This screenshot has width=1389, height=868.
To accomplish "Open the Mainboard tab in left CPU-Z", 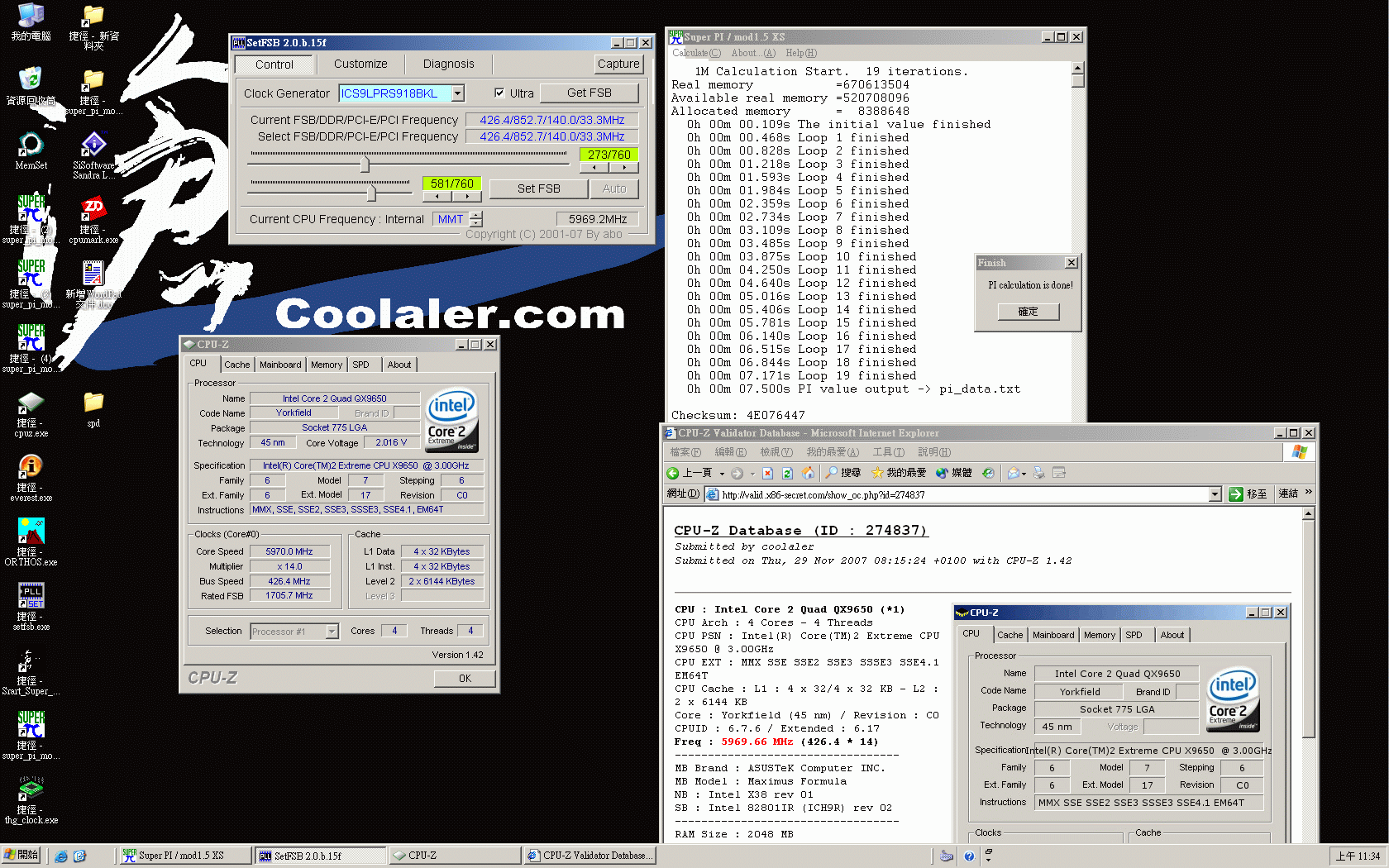I will pos(280,365).
